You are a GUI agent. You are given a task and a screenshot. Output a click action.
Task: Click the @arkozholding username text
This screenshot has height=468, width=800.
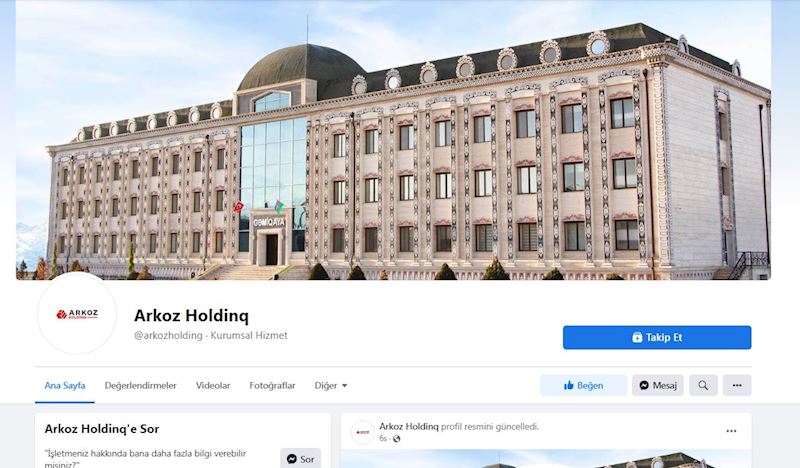click(168, 335)
